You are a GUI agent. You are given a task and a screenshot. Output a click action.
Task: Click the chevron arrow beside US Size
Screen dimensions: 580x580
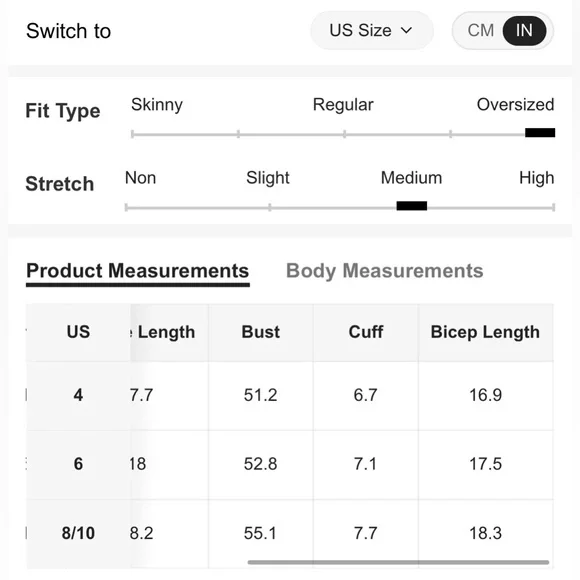pyautogui.click(x=407, y=30)
